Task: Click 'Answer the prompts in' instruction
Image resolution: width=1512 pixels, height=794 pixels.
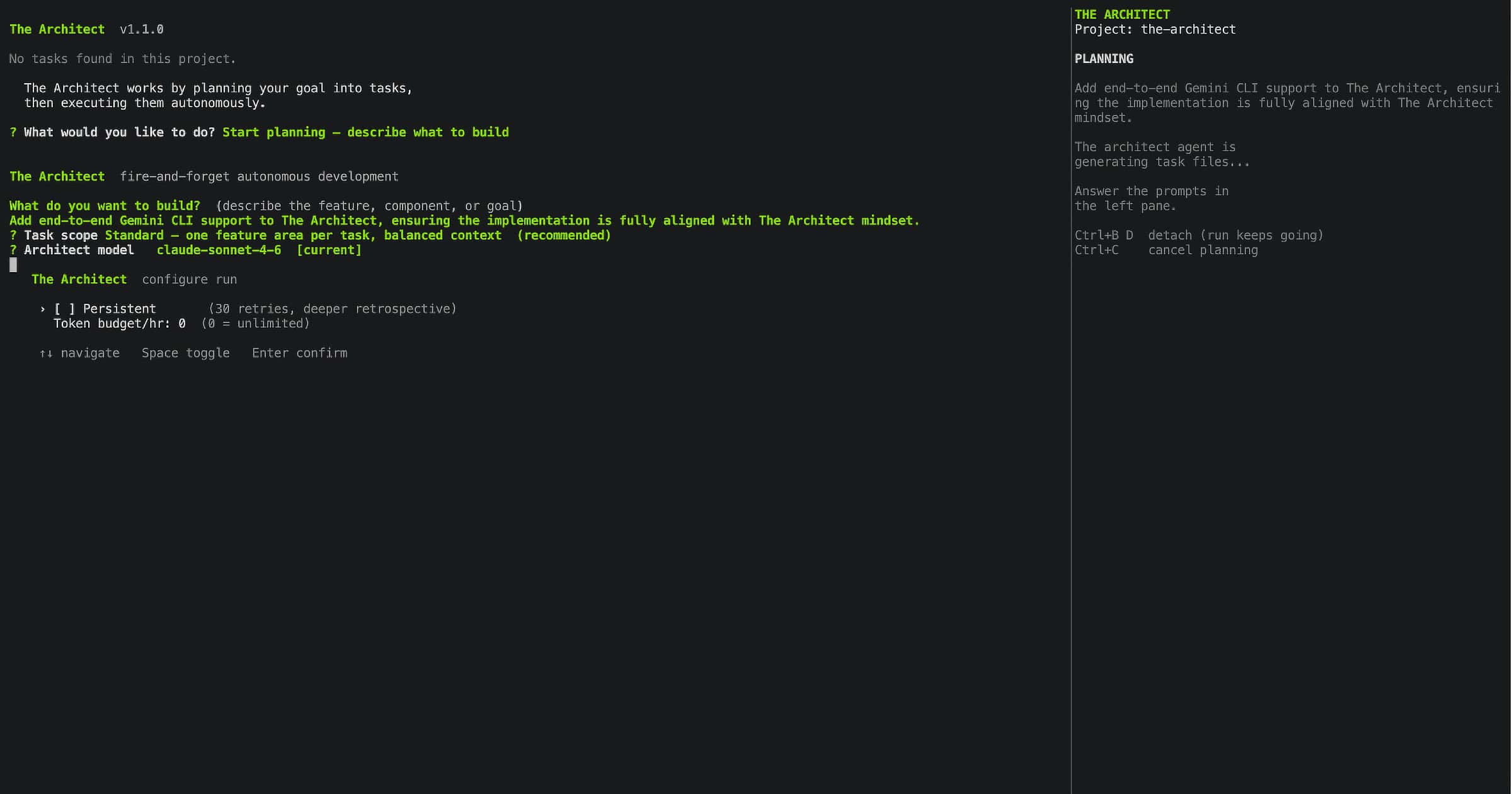Action: [1152, 191]
